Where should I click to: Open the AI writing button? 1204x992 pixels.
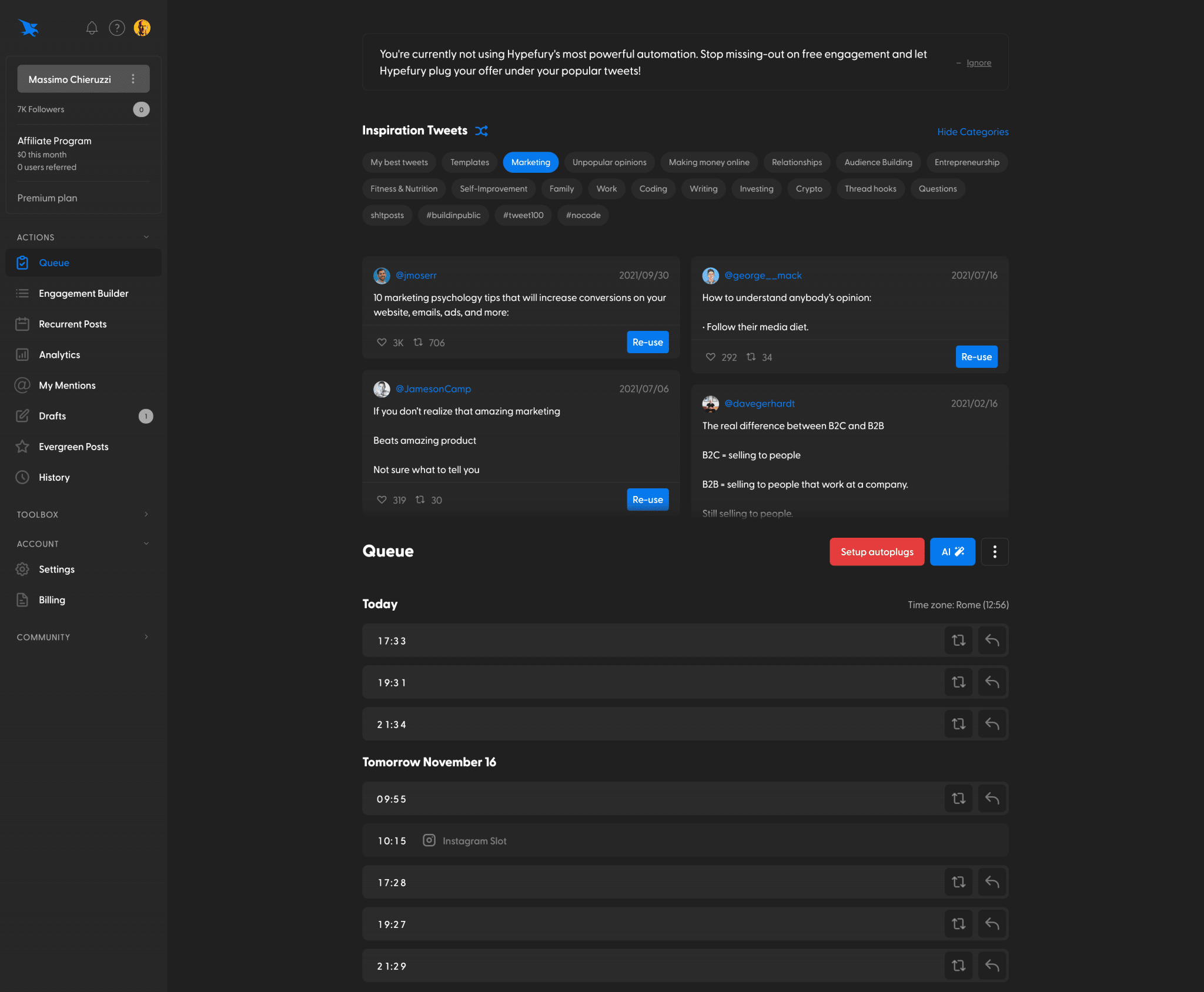[952, 552]
